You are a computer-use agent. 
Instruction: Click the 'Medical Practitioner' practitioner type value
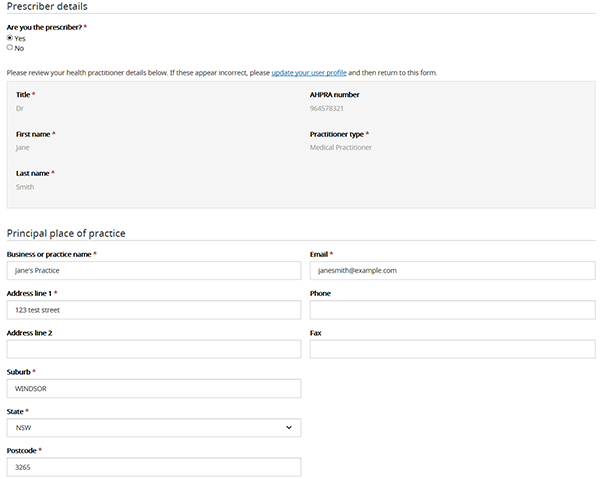tap(340, 147)
